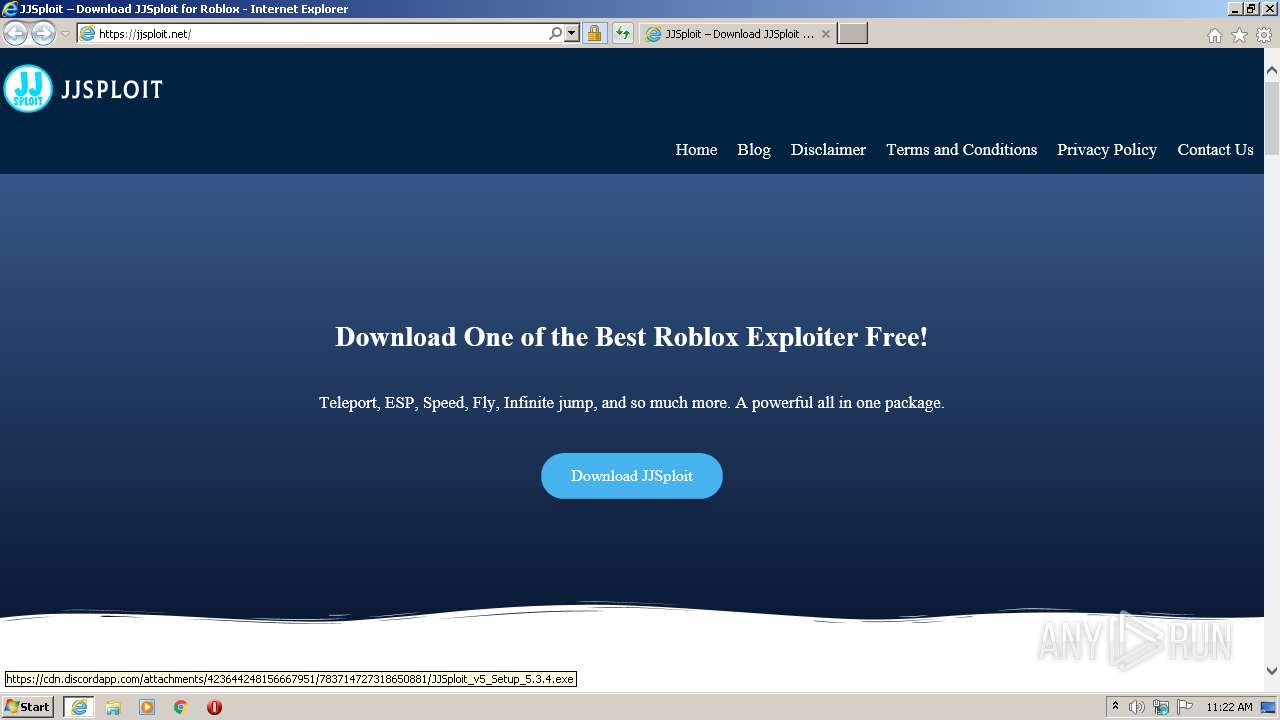Open the Contact Us page
Image resolution: width=1280 pixels, height=720 pixels.
point(1215,149)
